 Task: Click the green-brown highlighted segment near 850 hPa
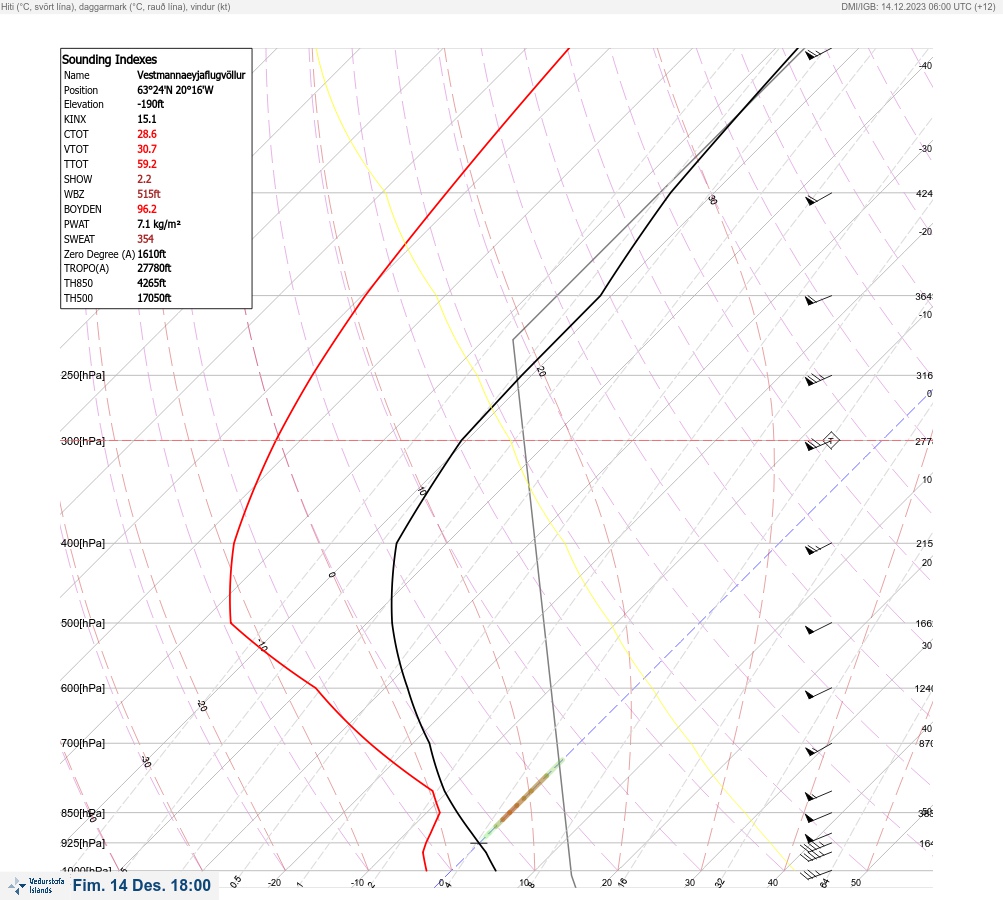click(x=523, y=798)
